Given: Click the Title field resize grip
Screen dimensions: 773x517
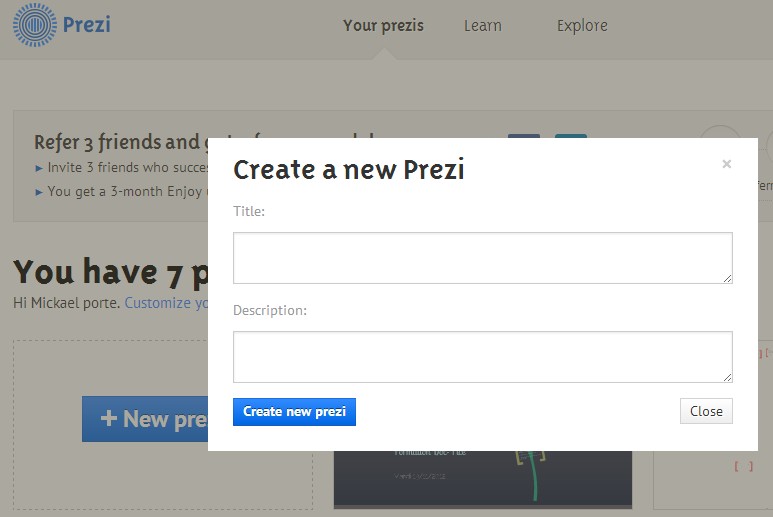Looking at the screenshot, I should (728, 278).
